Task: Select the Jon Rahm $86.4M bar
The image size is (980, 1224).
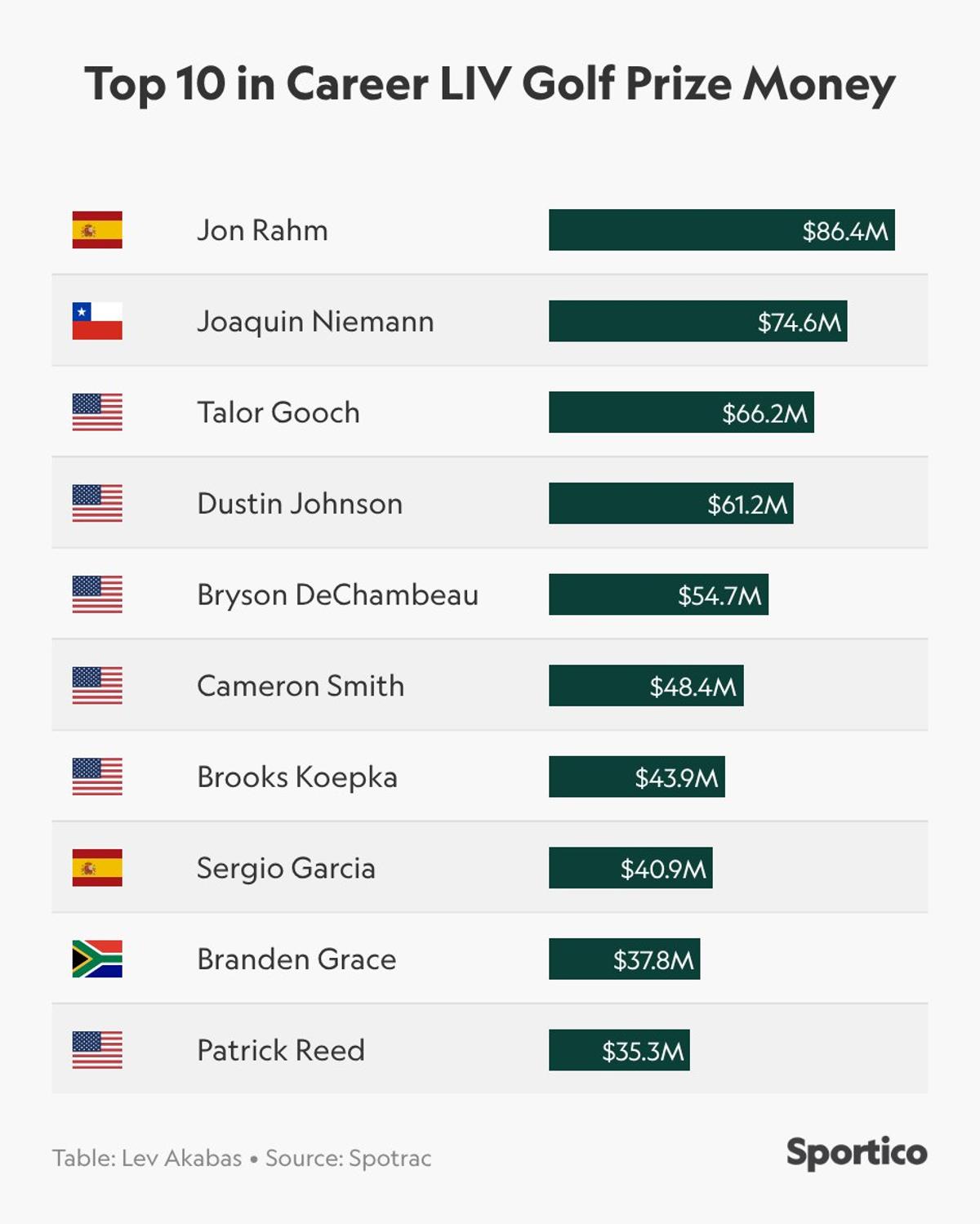Action: 721,230
